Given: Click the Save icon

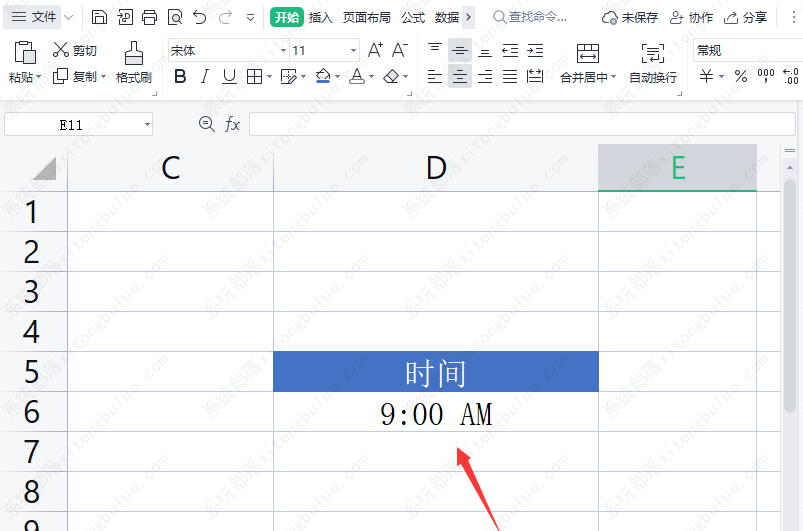Looking at the screenshot, I should coord(99,17).
